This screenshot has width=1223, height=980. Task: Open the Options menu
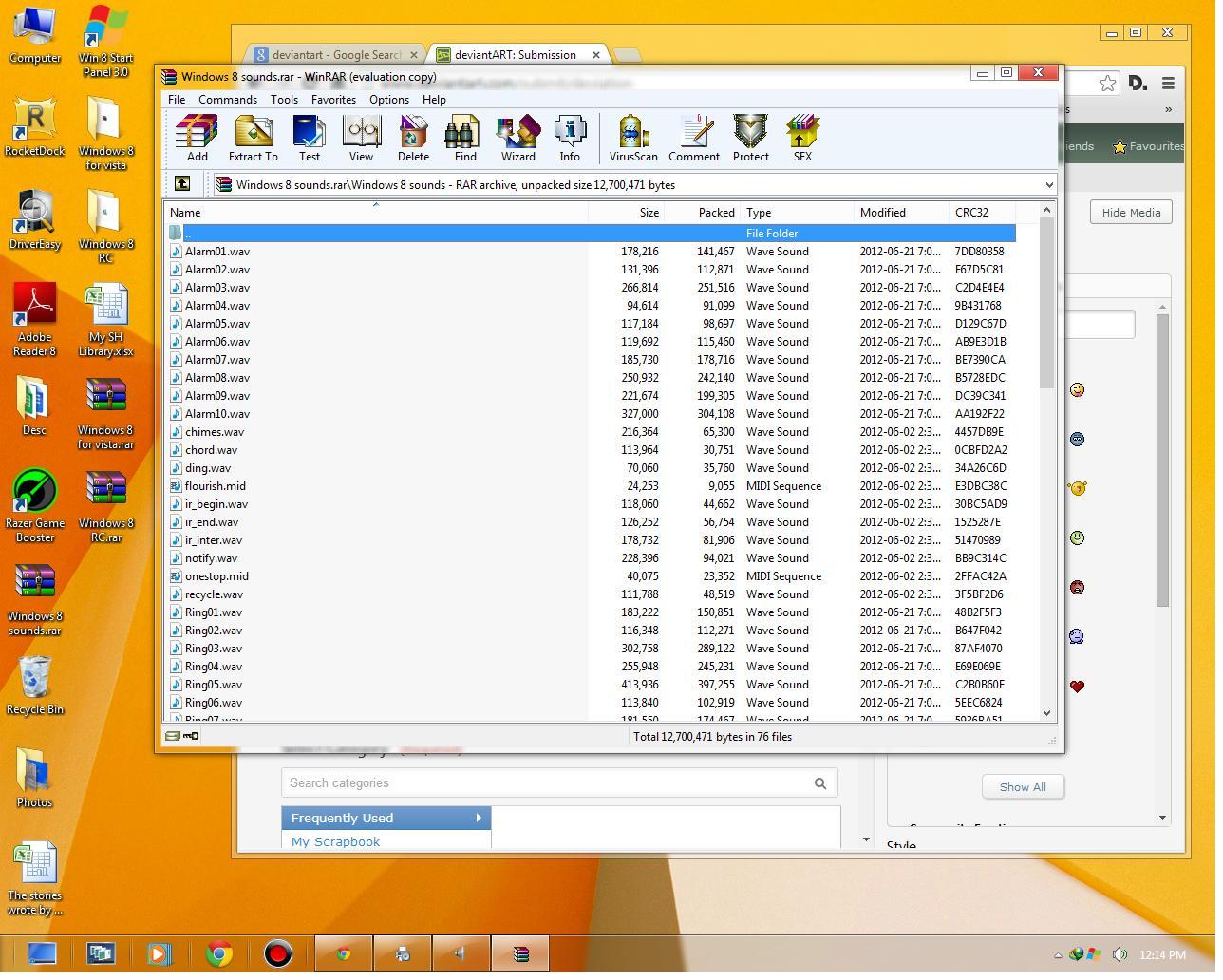pyautogui.click(x=389, y=99)
